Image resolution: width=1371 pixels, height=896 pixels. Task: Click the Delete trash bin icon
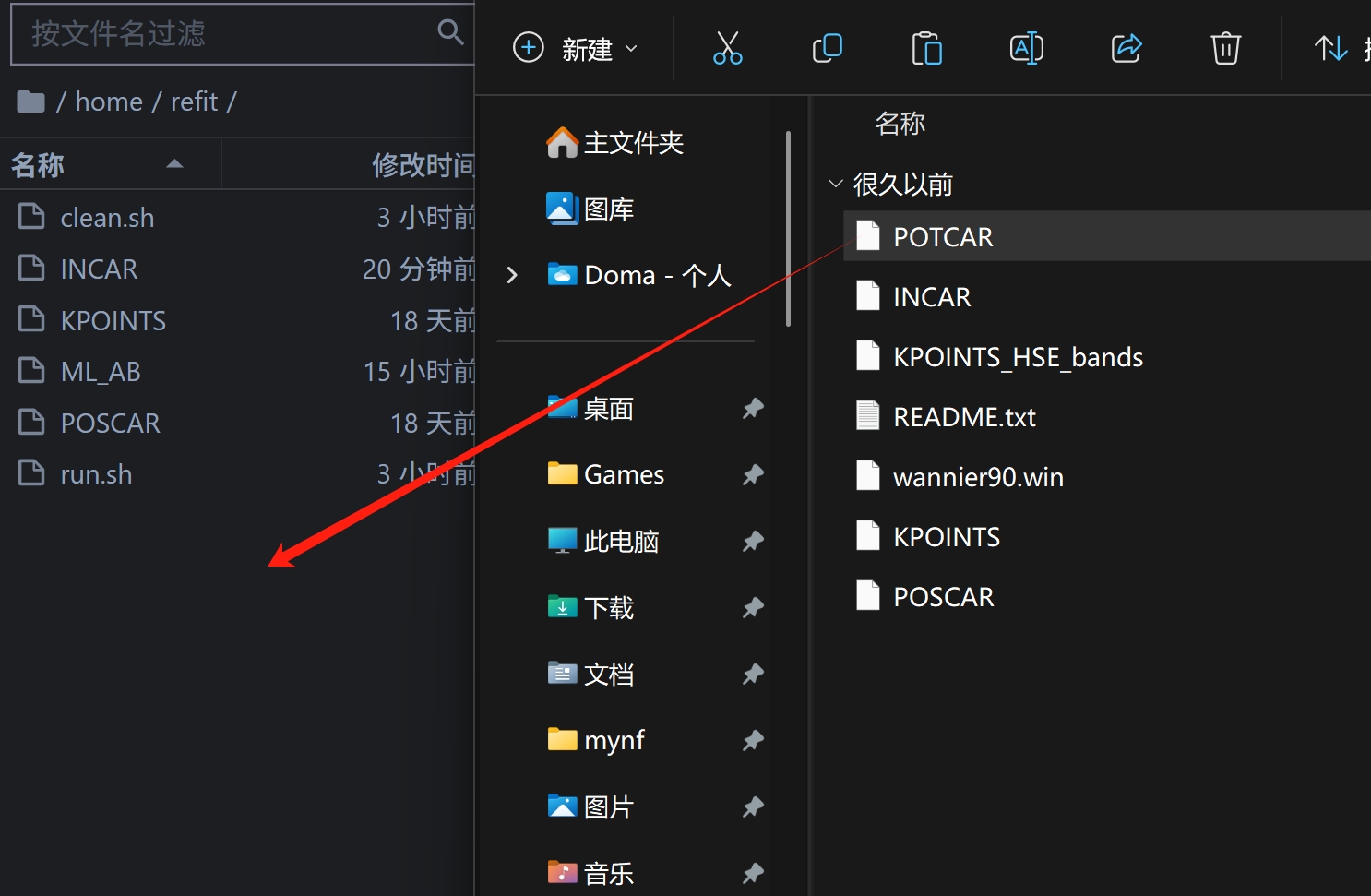tap(1225, 48)
